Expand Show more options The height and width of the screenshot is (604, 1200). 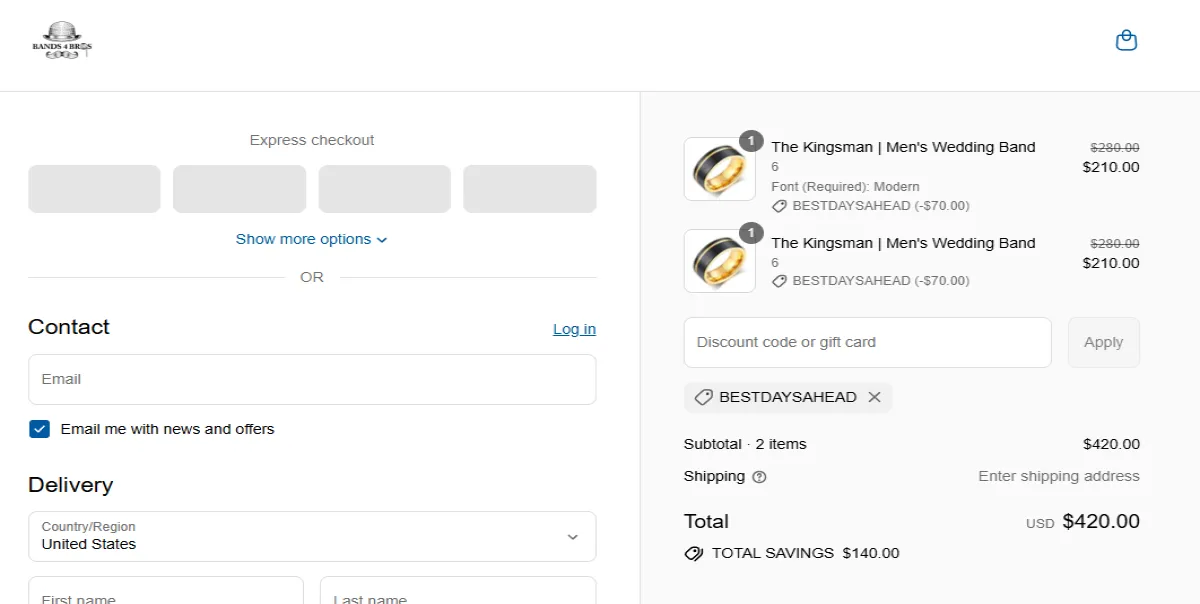[x=311, y=239]
